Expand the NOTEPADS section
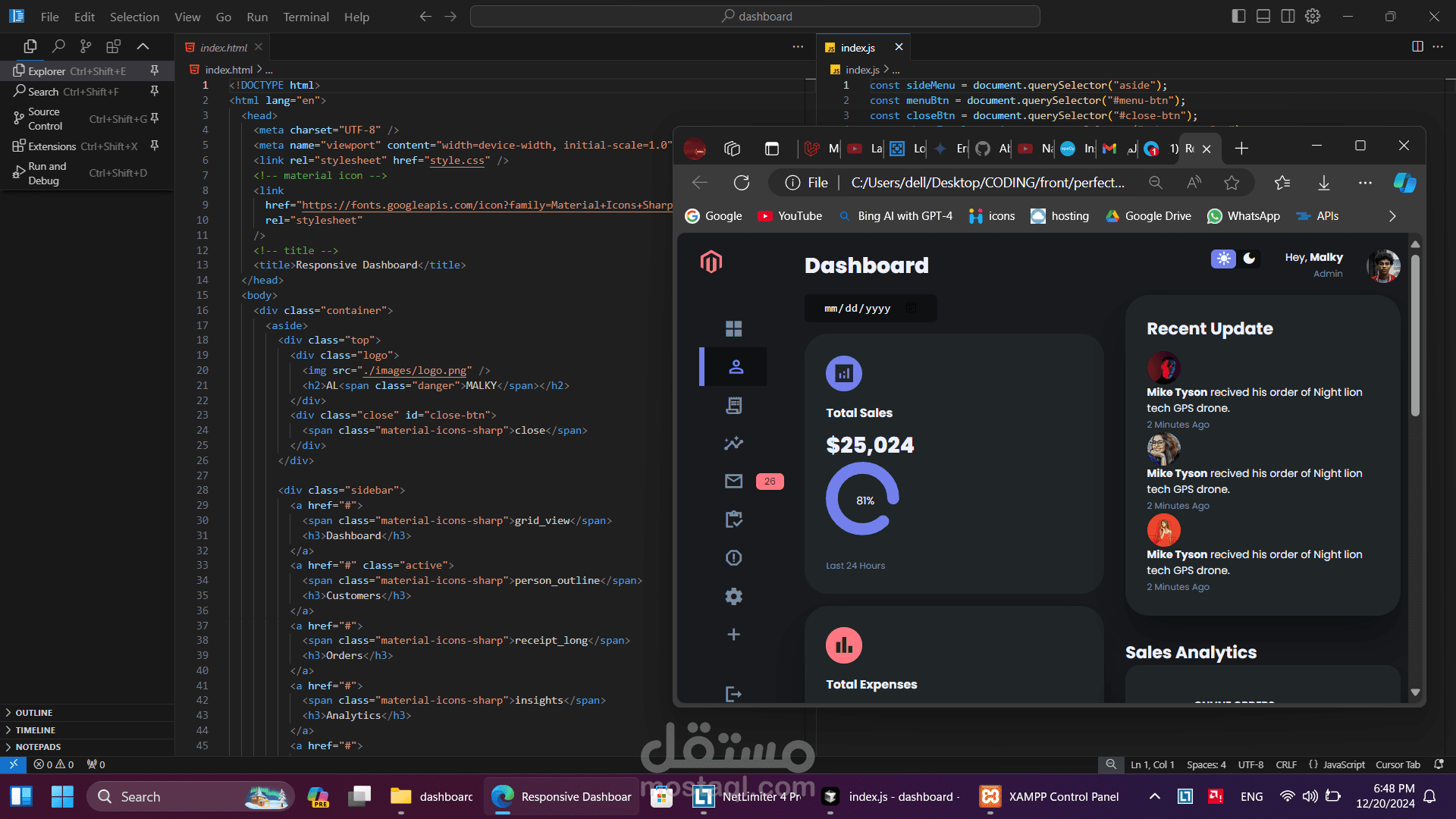This screenshot has width=1456, height=819. pyautogui.click(x=38, y=747)
